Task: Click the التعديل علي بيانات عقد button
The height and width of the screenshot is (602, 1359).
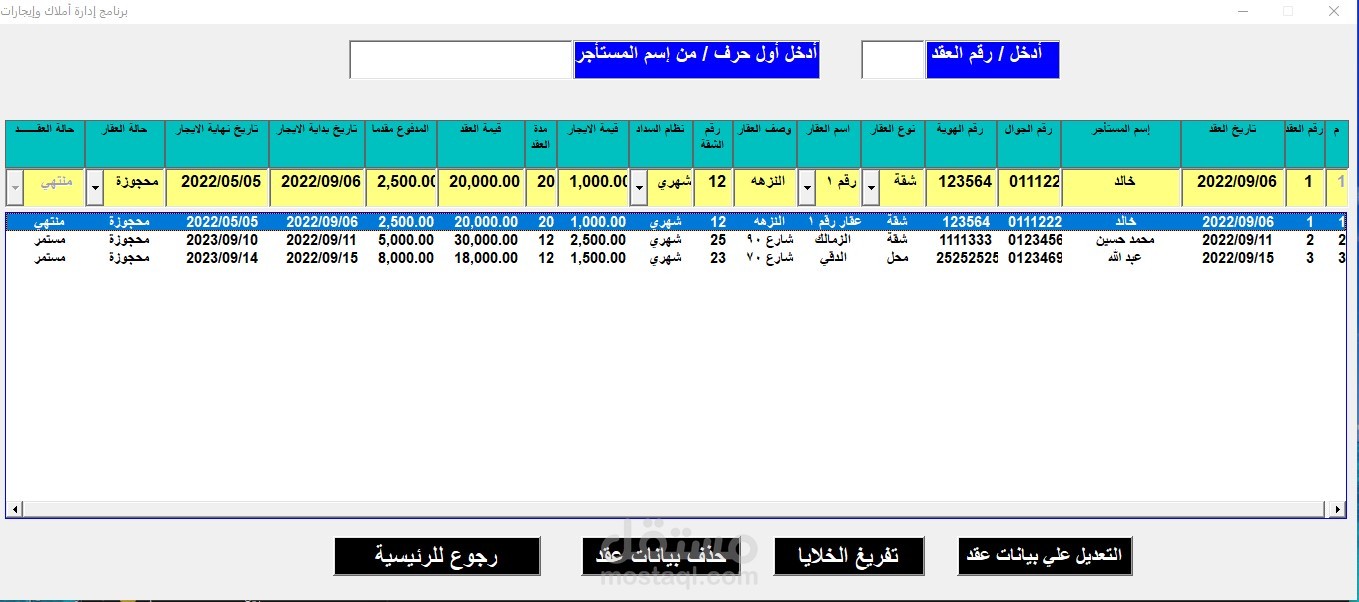Action: point(1045,556)
